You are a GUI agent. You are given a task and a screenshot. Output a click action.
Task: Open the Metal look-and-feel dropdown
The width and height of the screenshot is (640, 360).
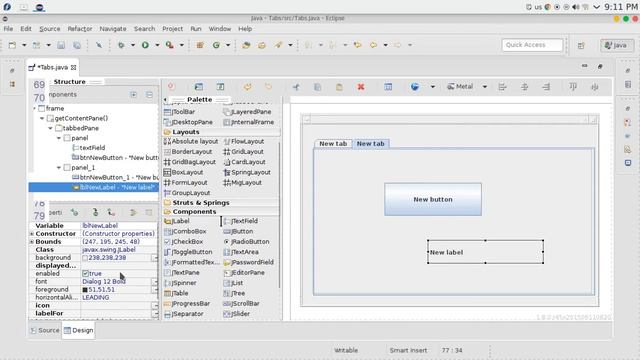(x=484, y=87)
